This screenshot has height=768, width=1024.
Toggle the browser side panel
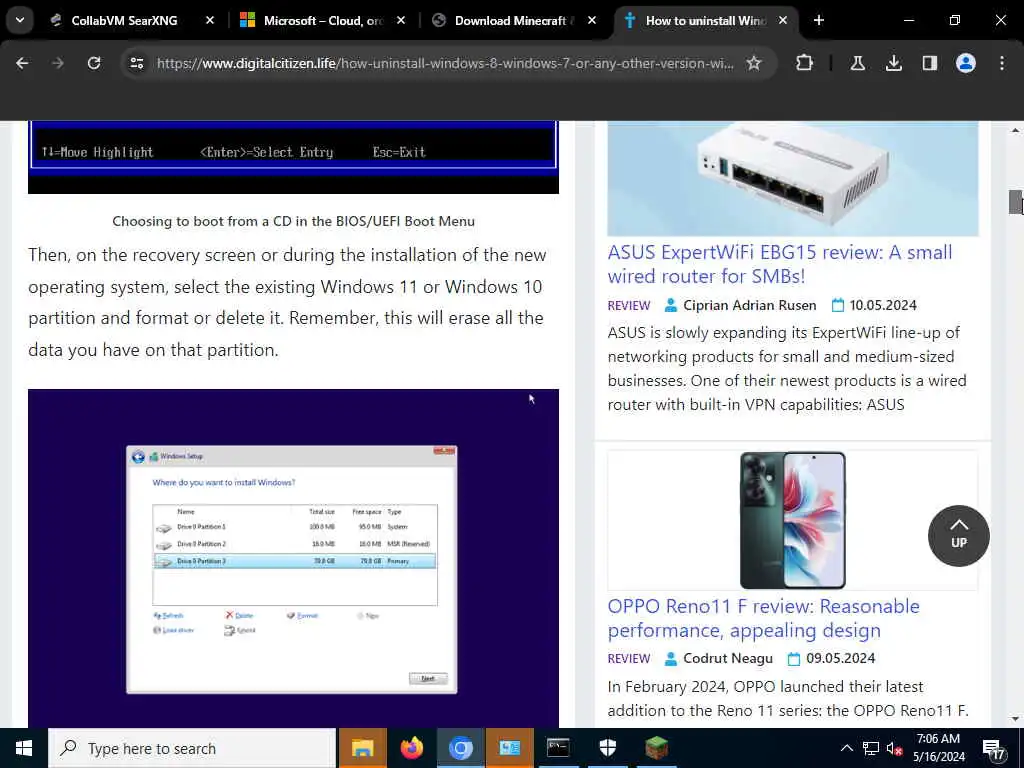pyautogui.click(x=930, y=63)
